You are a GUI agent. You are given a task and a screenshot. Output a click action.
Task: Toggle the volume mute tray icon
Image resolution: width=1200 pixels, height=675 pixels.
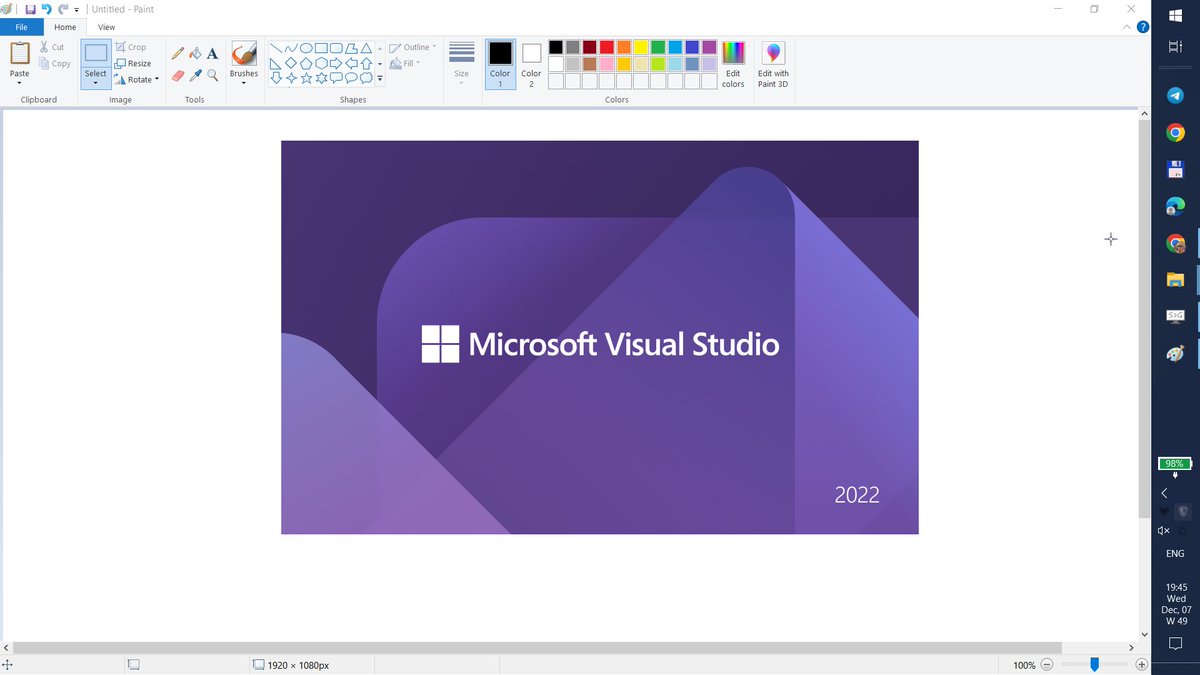(x=1164, y=530)
